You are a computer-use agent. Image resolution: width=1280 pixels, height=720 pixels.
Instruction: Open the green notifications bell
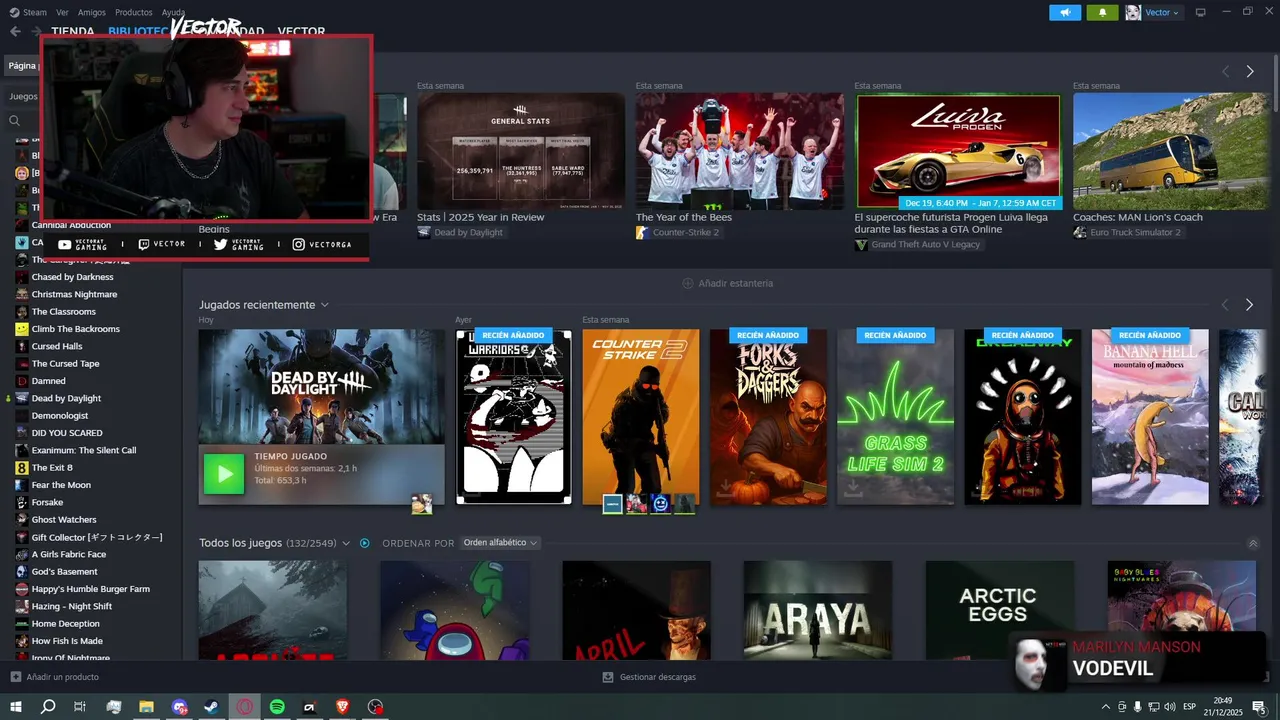(1103, 12)
